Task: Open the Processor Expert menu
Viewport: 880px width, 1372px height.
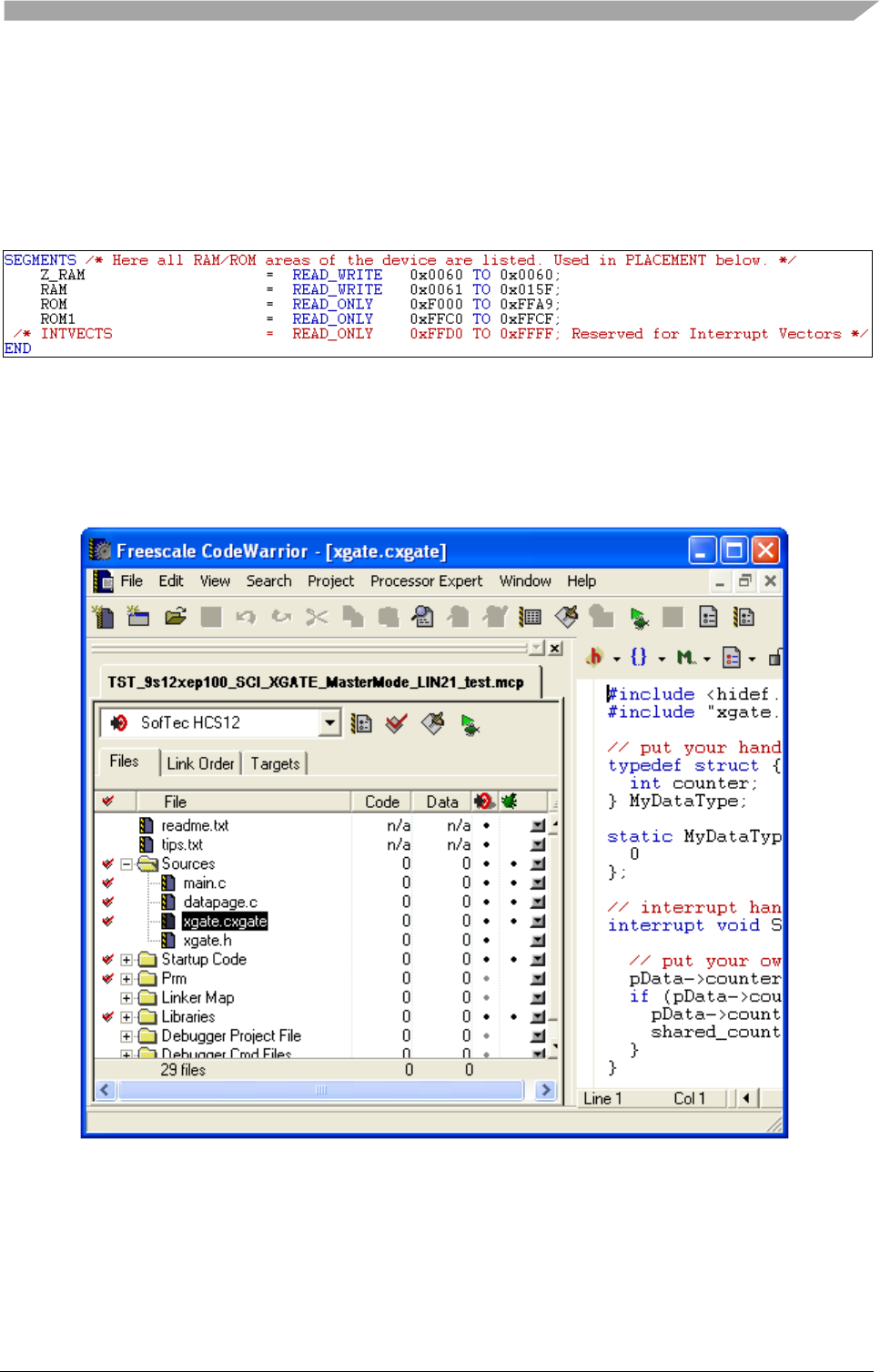Action: click(426, 580)
